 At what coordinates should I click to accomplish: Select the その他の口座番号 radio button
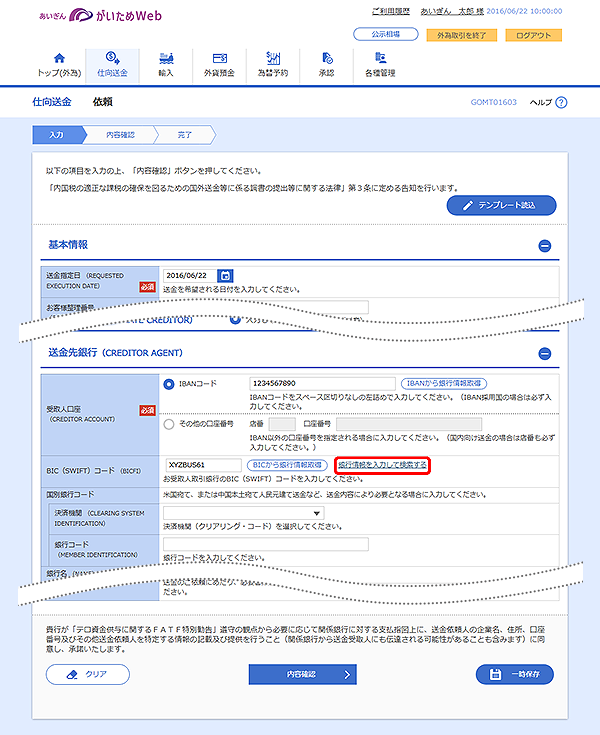pyautogui.click(x=167, y=424)
